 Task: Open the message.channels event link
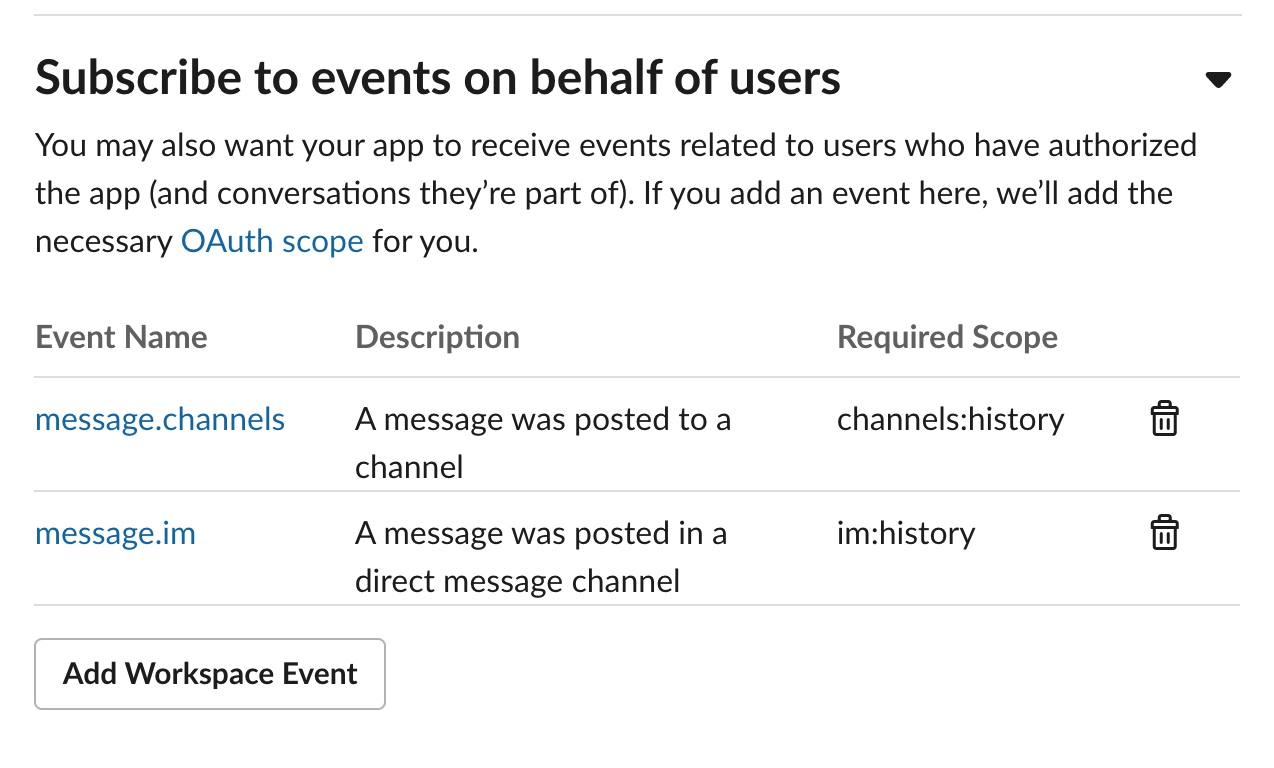click(x=160, y=419)
